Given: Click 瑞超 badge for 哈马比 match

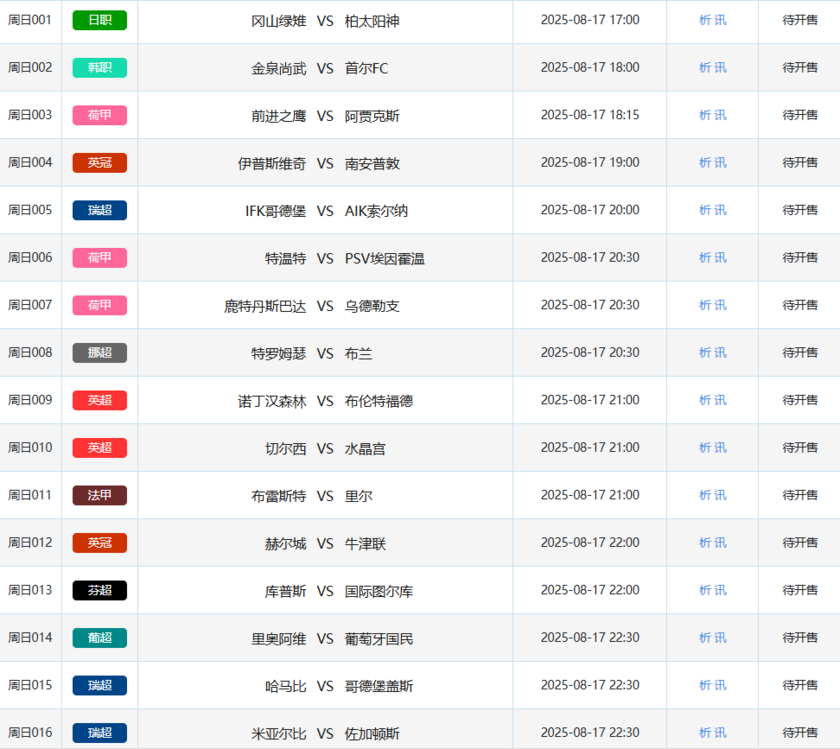Looking at the screenshot, I should click(x=99, y=685).
